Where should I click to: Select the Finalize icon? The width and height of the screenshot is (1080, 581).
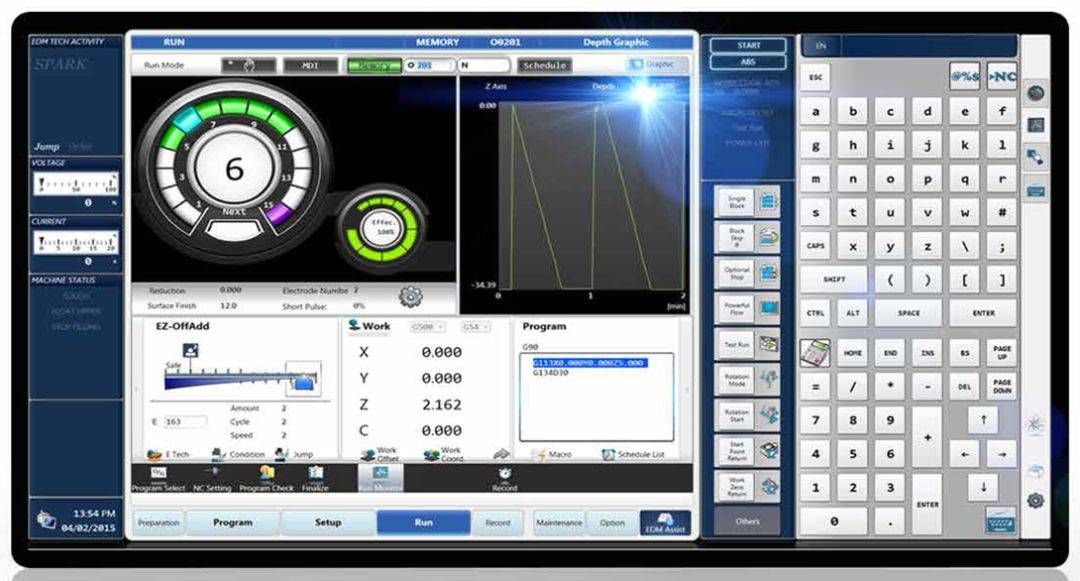coord(315,472)
